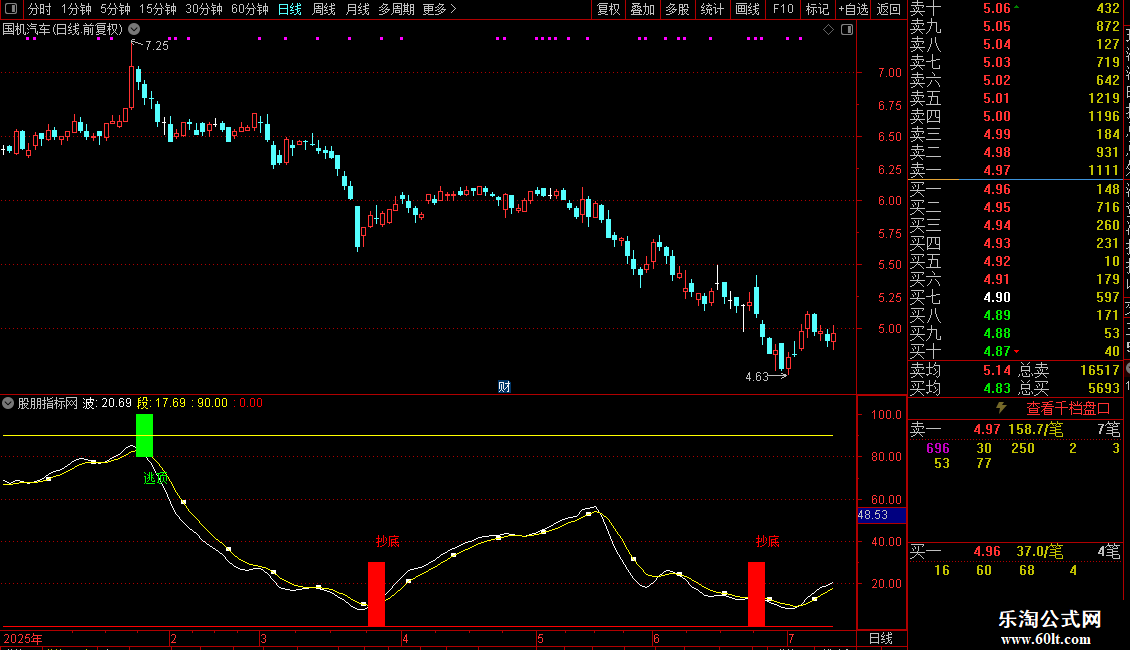Image resolution: width=1130 pixels, height=650 pixels.
Task: Switch to 月线 monthly chart
Action: tap(357, 9)
